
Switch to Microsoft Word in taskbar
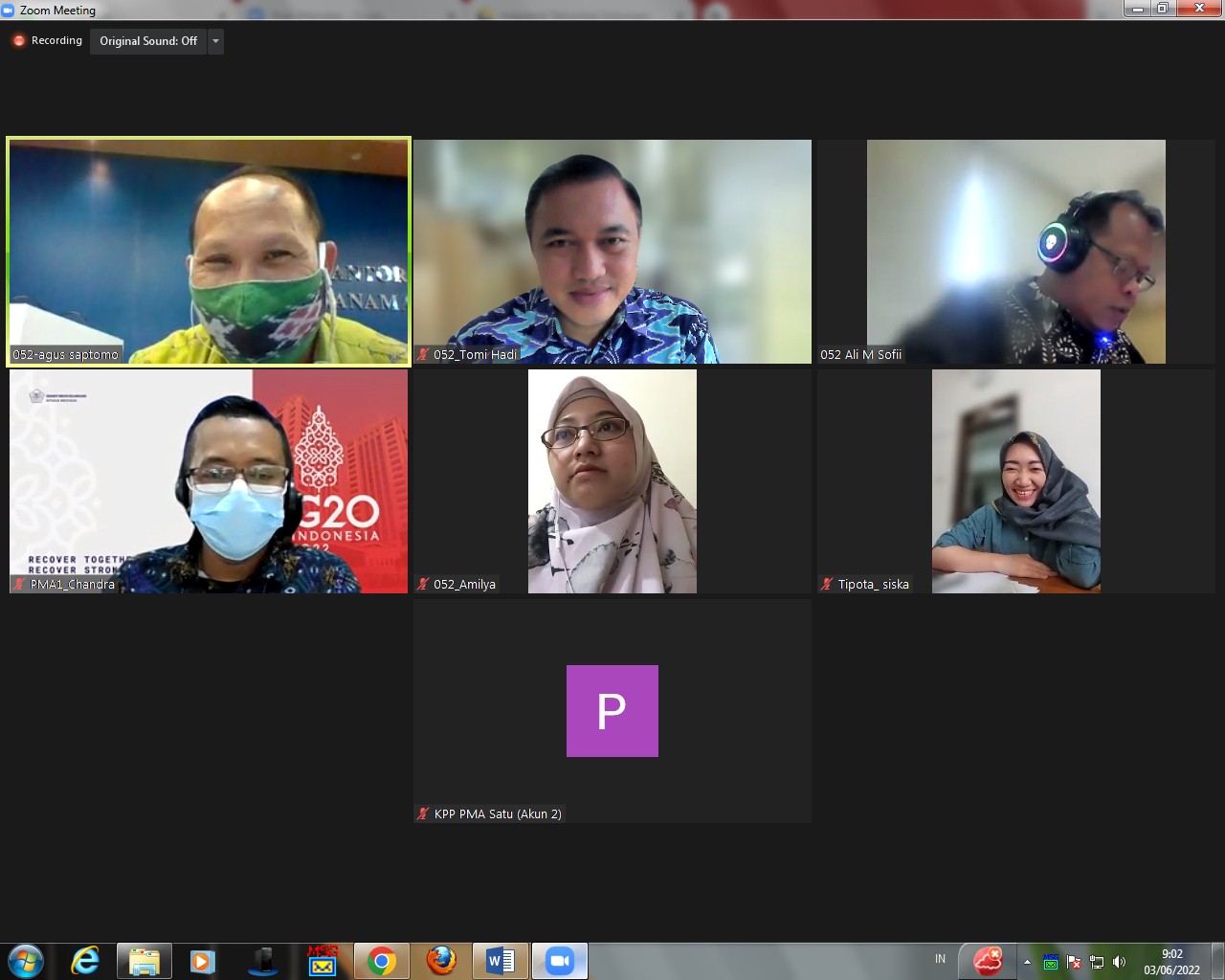click(500, 961)
